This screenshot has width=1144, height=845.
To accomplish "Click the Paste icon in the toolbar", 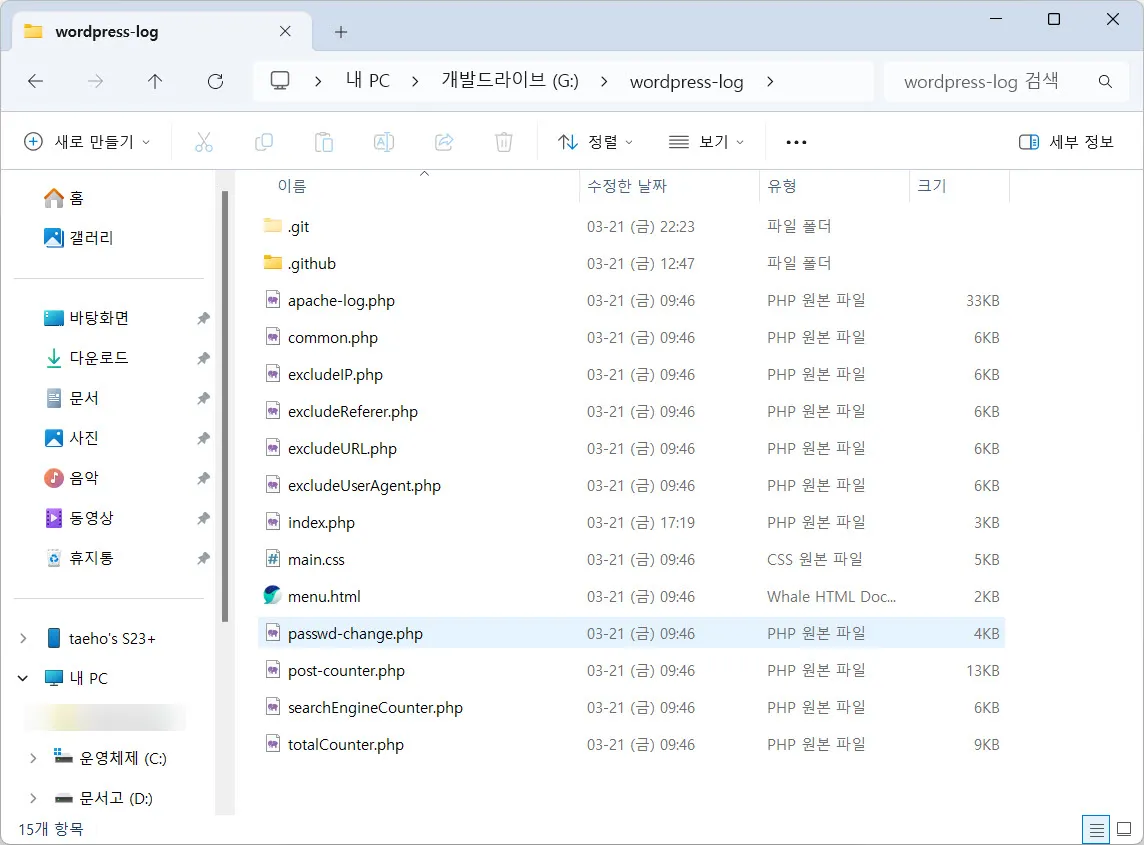I will click(x=324, y=141).
